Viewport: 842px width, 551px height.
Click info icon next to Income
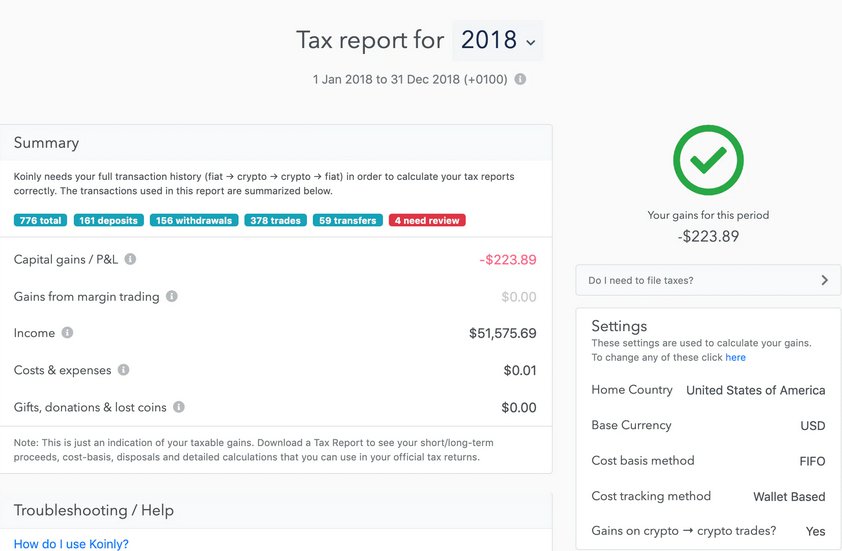click(x=67, y=332)
